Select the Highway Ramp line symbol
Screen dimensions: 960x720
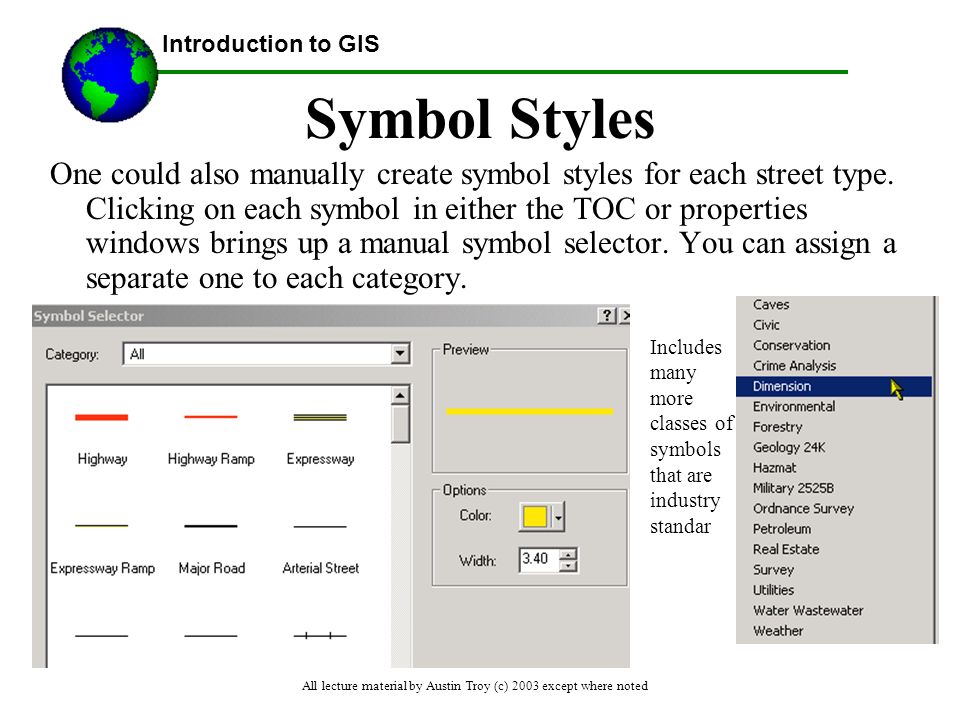tap(211, 417)
